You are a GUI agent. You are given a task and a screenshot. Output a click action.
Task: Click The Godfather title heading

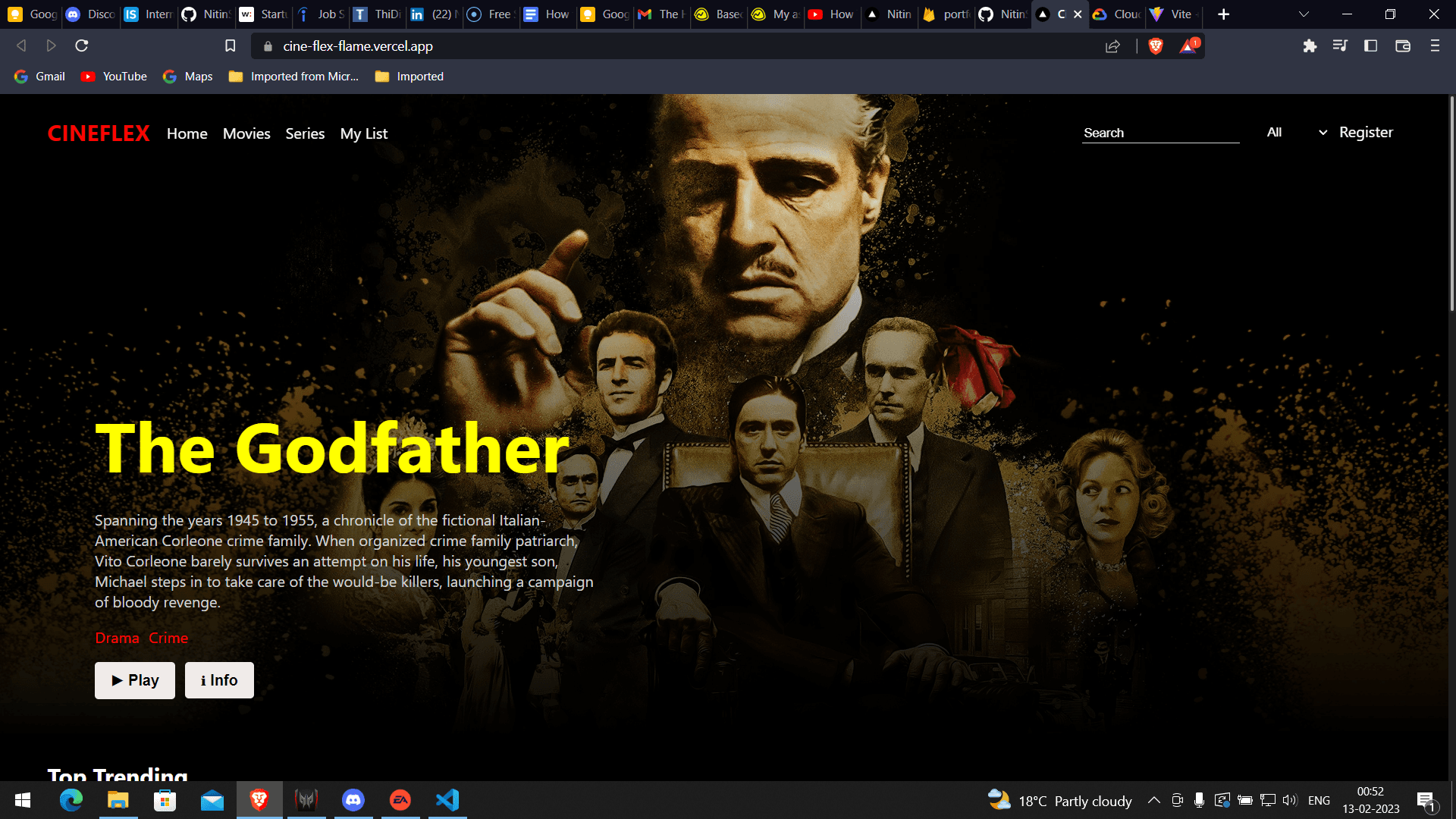pos(331,449)
